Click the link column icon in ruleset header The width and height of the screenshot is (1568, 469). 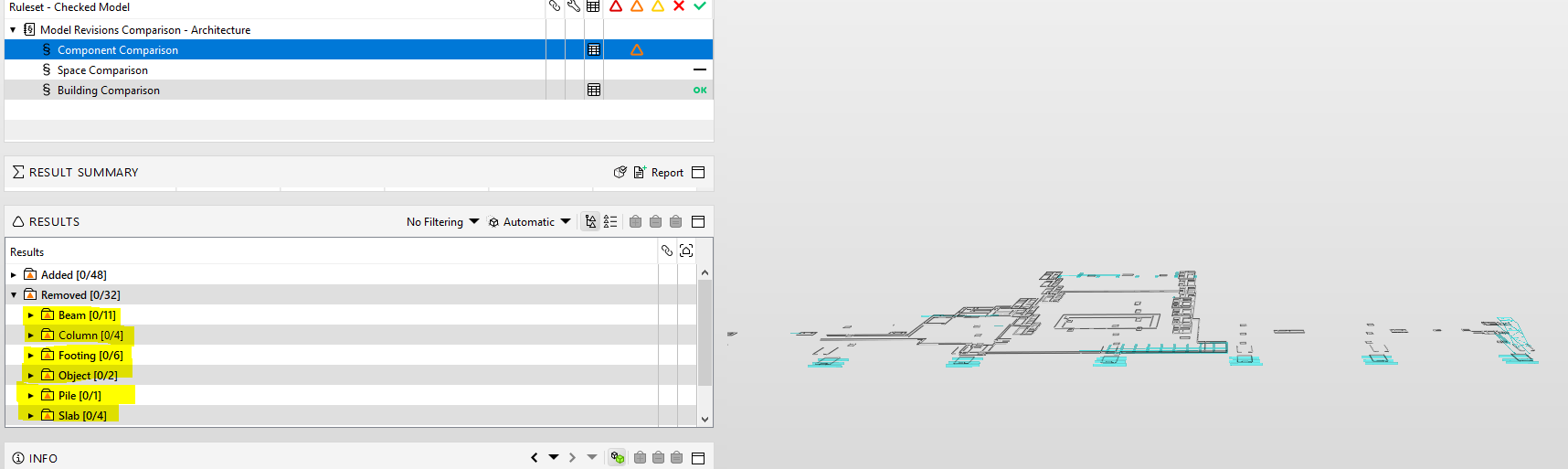tap(555, 6)
